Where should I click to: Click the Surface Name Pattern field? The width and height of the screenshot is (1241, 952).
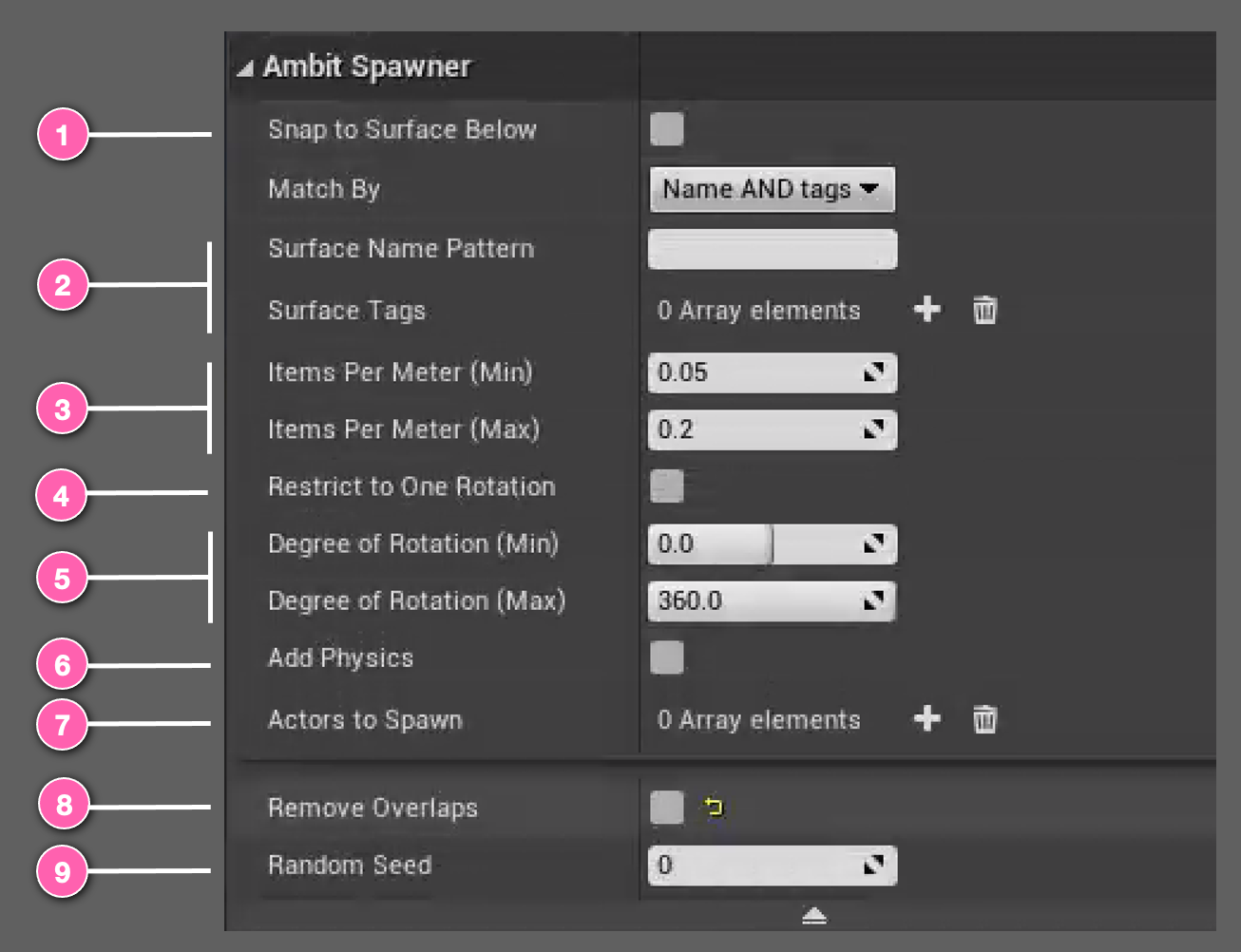(772, 249)
